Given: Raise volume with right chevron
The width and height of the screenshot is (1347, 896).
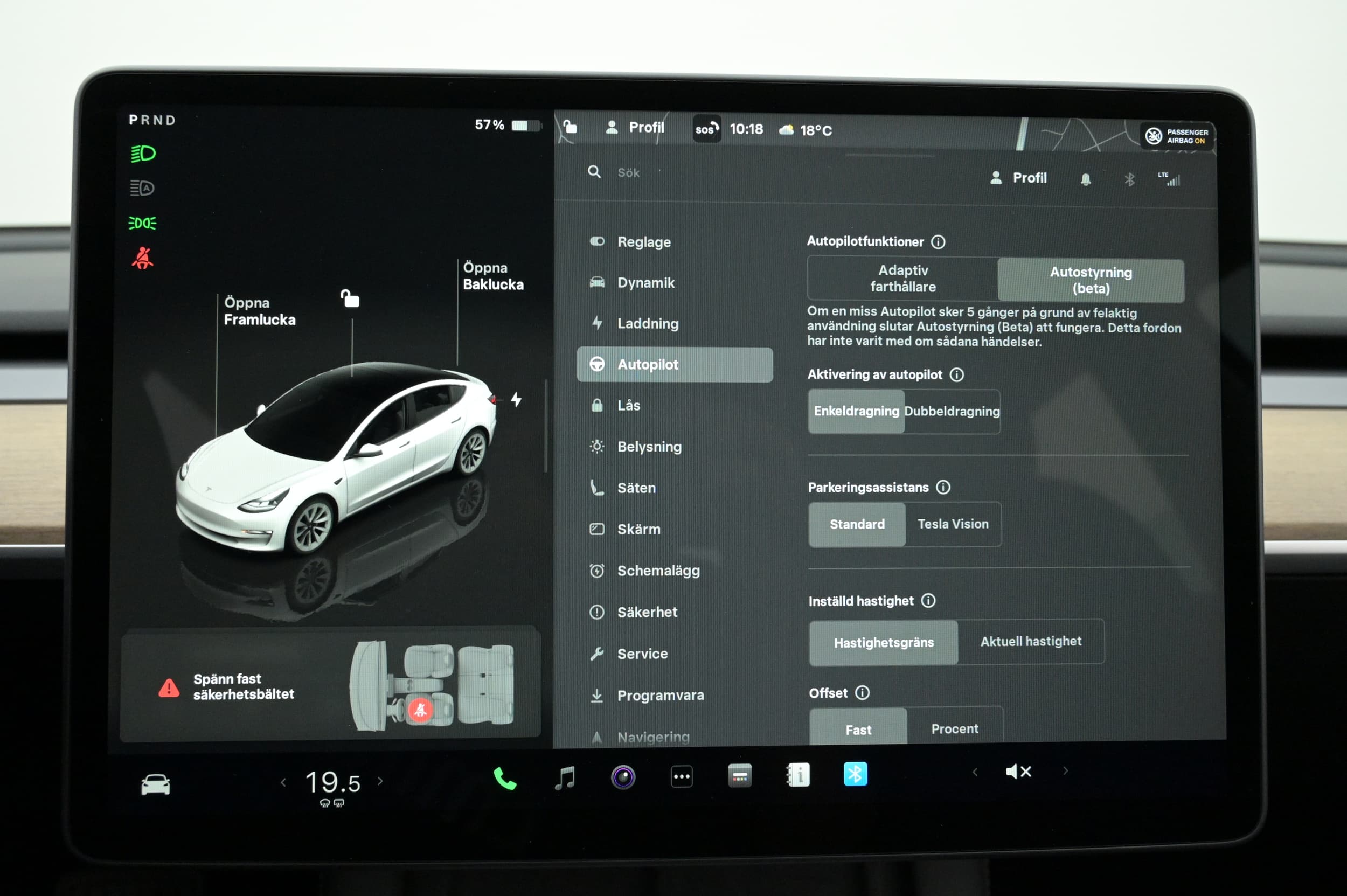Looking at the screenshot, I should (x=1065, y=771).
